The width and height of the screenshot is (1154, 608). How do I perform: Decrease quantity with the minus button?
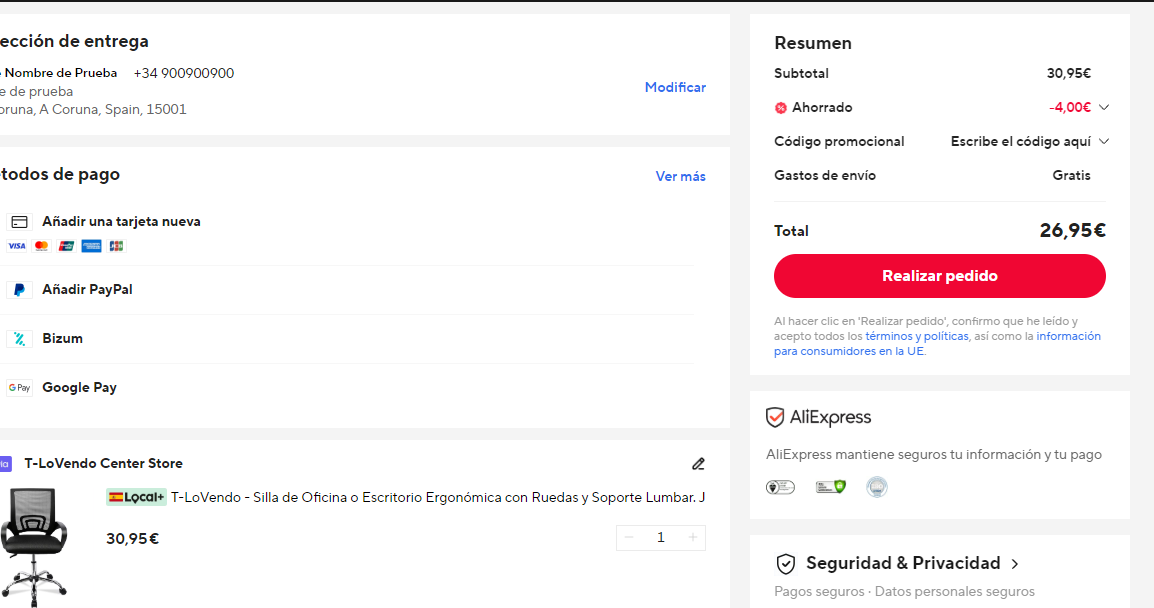(x=629, y=537)
